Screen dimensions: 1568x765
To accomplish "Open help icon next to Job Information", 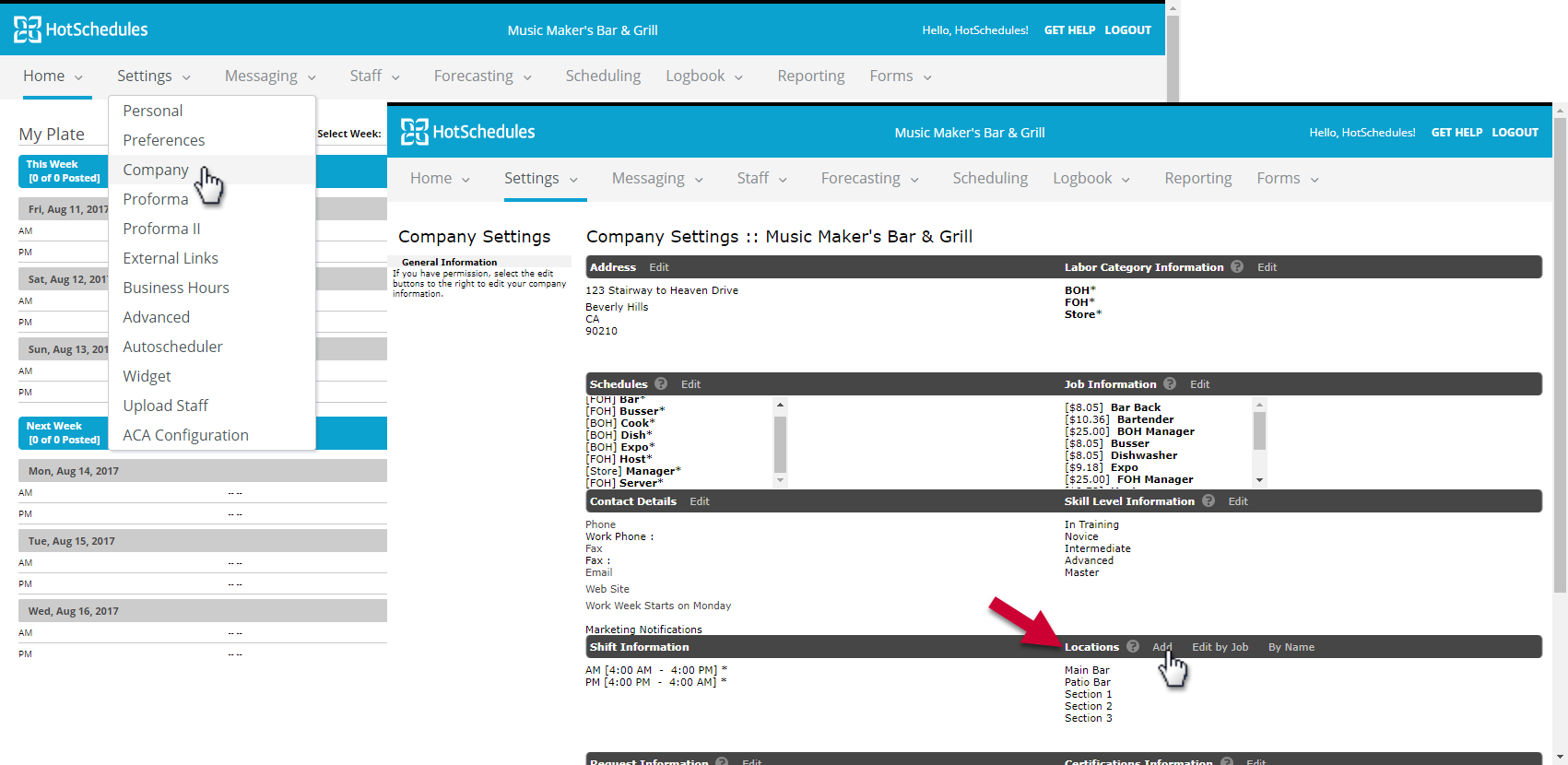I will (1170, 383).
